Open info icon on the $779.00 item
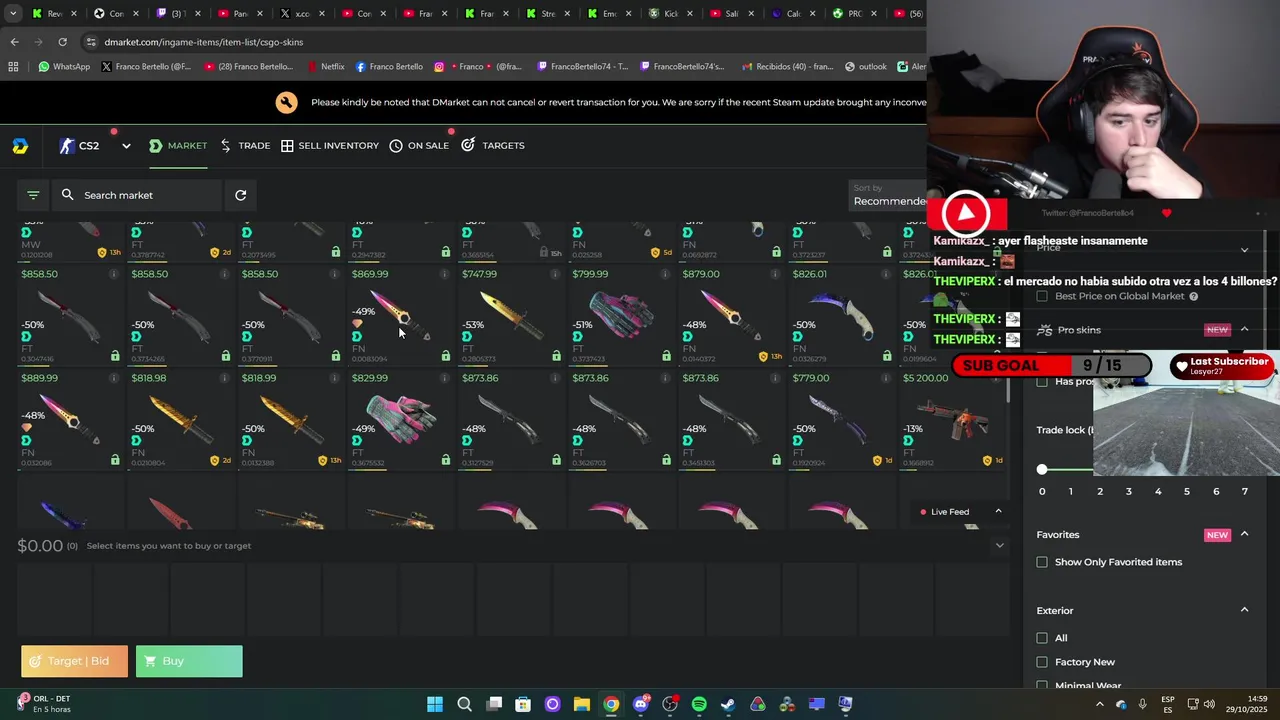 click(x=885, y=378)
